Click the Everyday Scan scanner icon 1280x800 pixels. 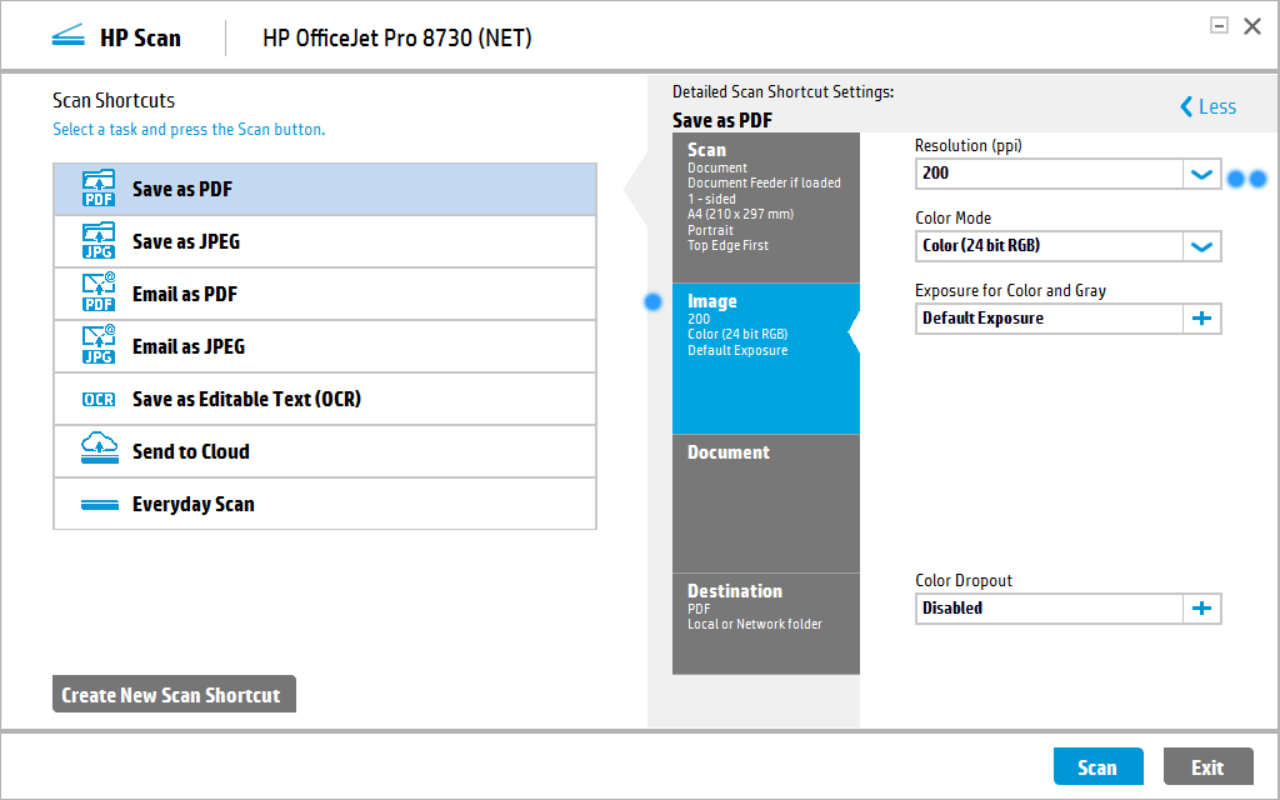tap(99, 505)
